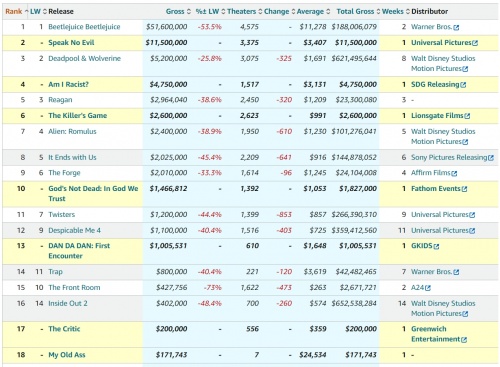Sort by Theaters column header

(242, 11)
